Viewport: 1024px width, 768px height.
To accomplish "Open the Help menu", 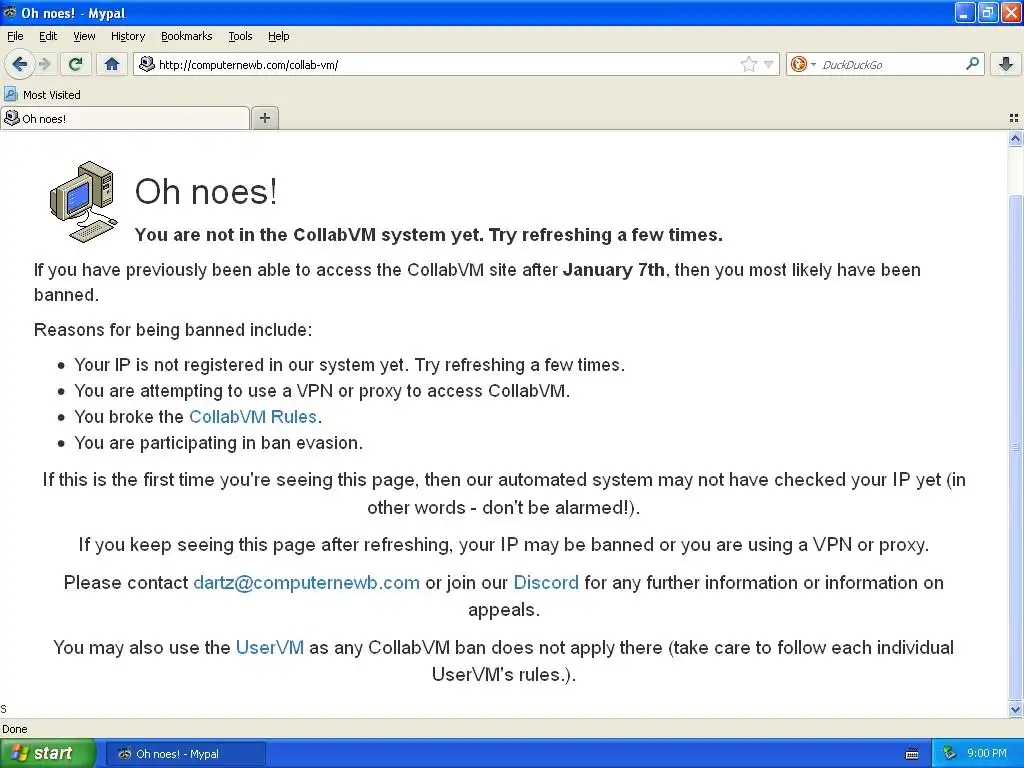I will point(278,36).
